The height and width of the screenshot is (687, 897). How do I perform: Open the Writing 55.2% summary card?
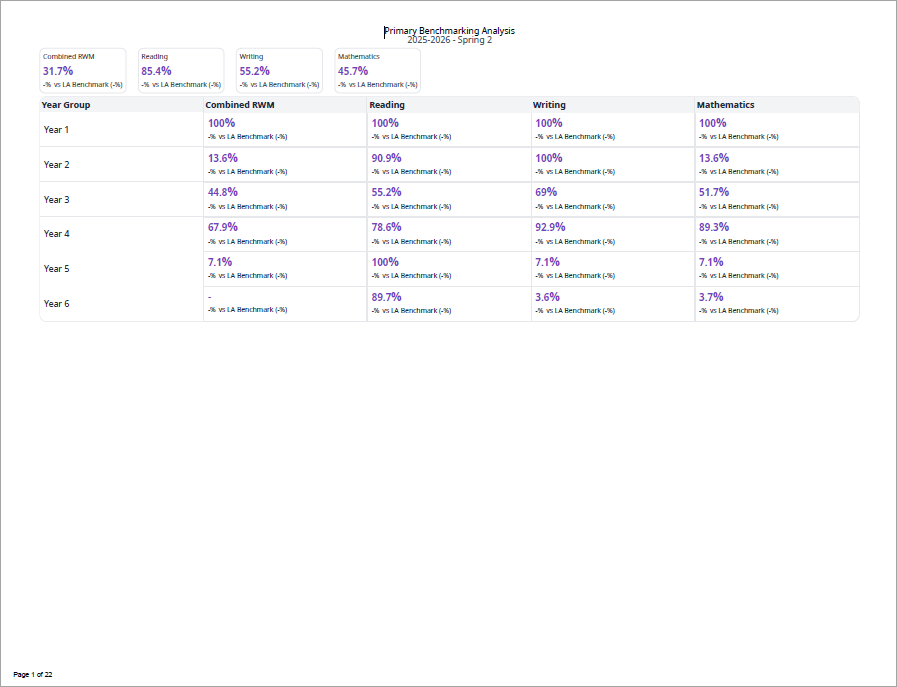click(x=279, y=70)
